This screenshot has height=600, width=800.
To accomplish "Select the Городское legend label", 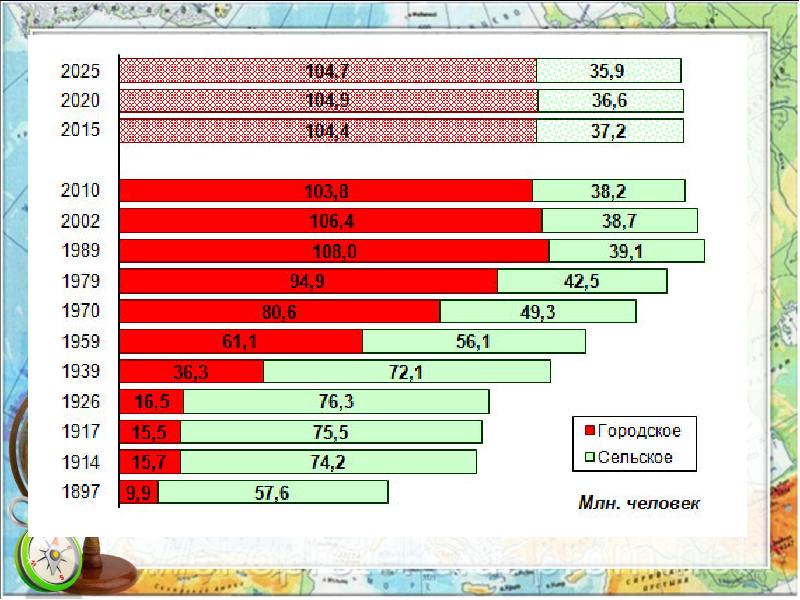I will pos(639,431).
